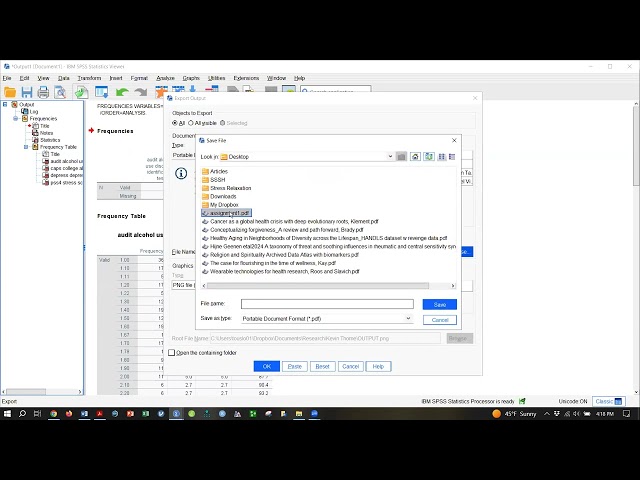Click the viewer vertical scrollbar thumb
Viewport: 640px width, 480px height.
[636, 145]
